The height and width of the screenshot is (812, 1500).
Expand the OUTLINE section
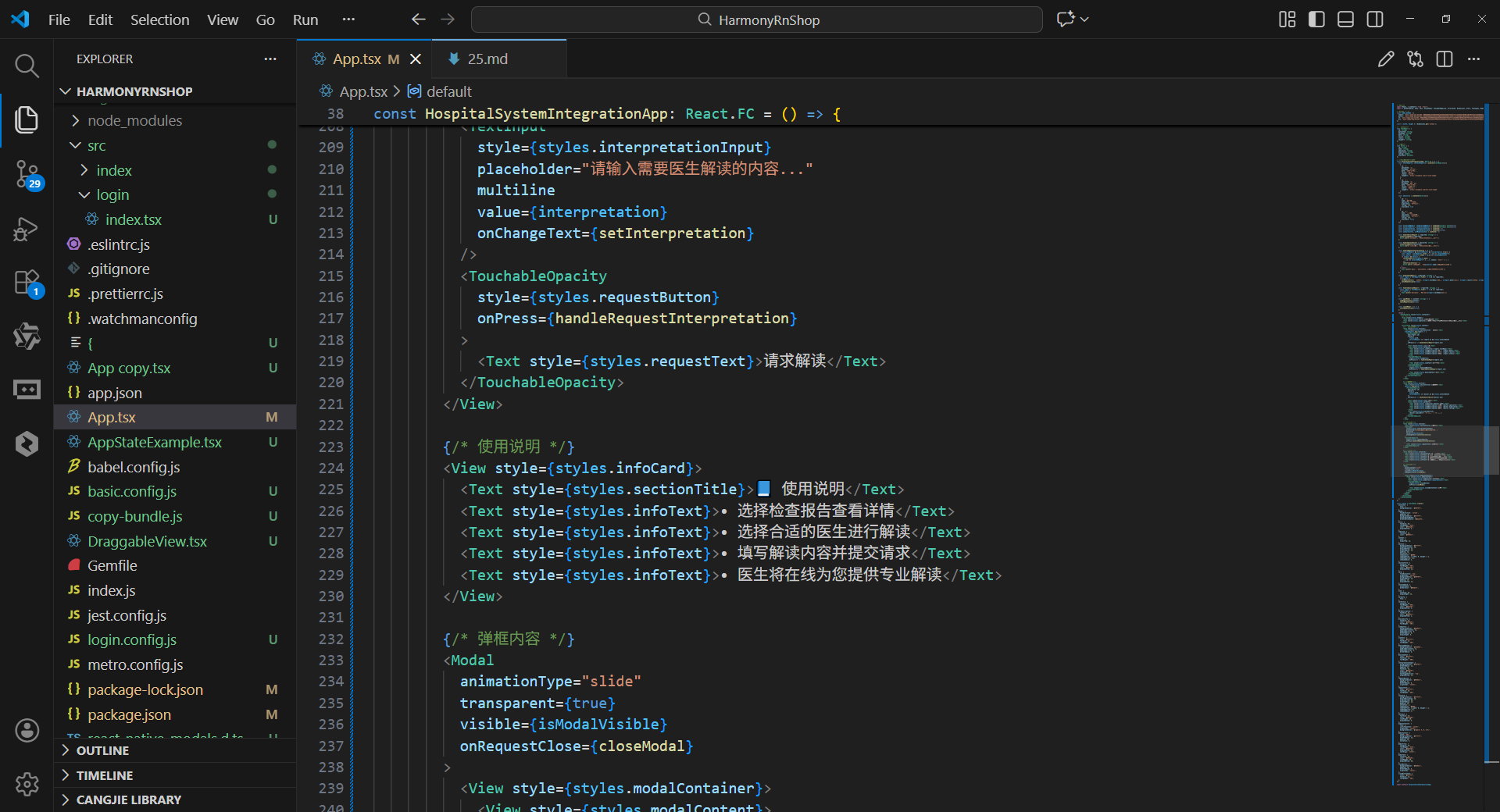[x=175, y=750]
